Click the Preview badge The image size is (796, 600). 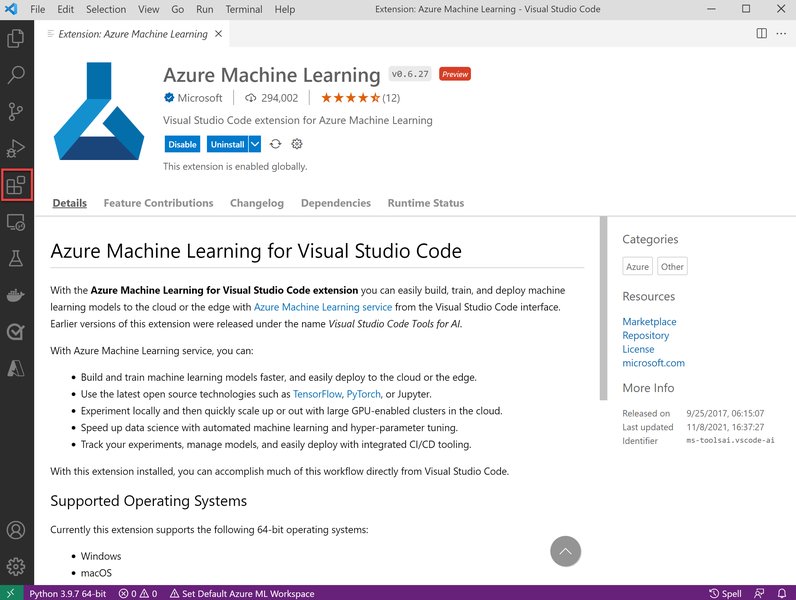coord(455,74)
